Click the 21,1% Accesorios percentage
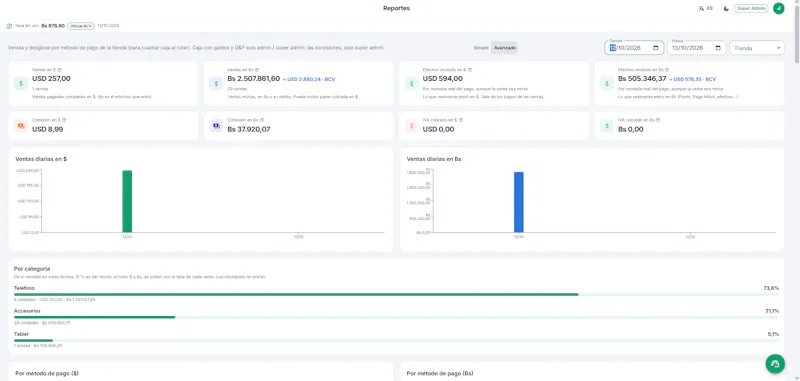800x381 pixels. coord(772,311)
